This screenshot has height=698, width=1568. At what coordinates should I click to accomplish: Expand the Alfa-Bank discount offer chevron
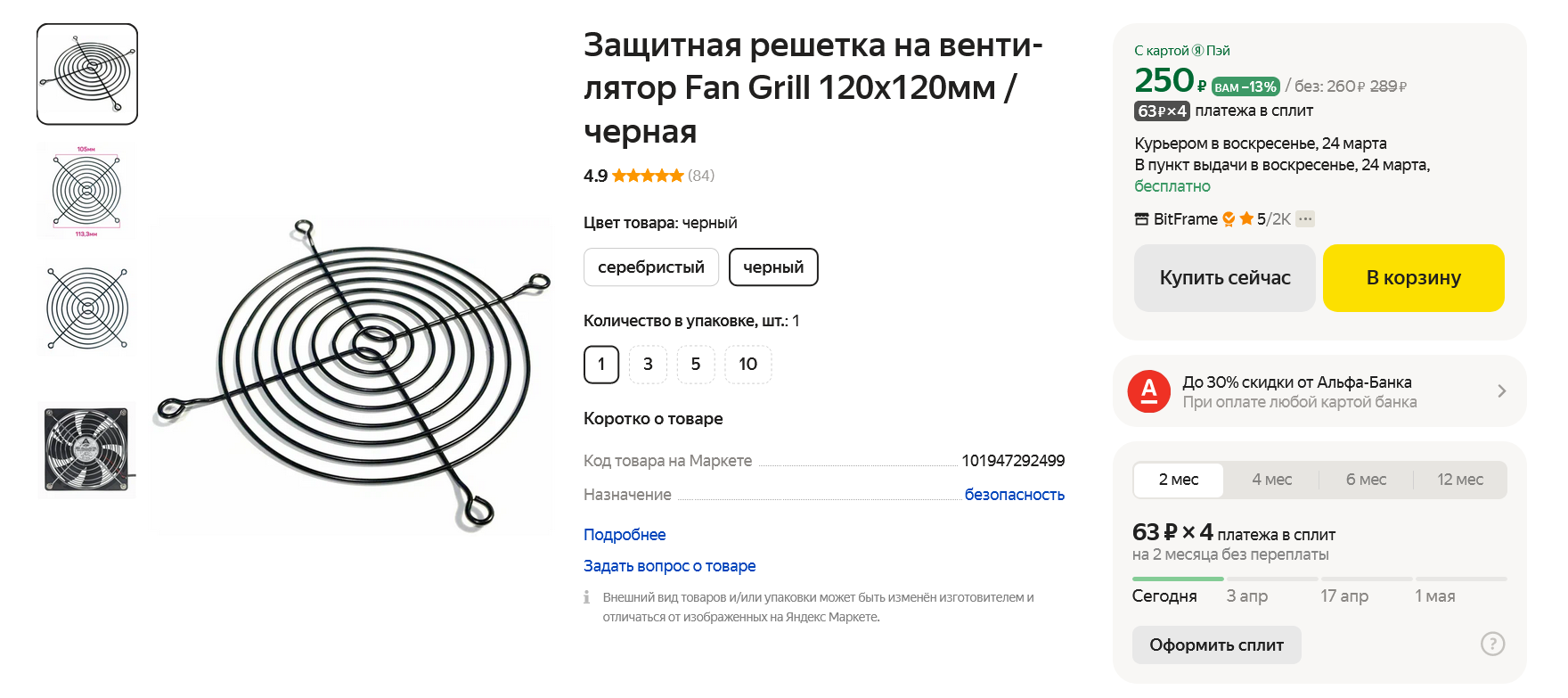pyautogui.click(x=1501, y=391)
